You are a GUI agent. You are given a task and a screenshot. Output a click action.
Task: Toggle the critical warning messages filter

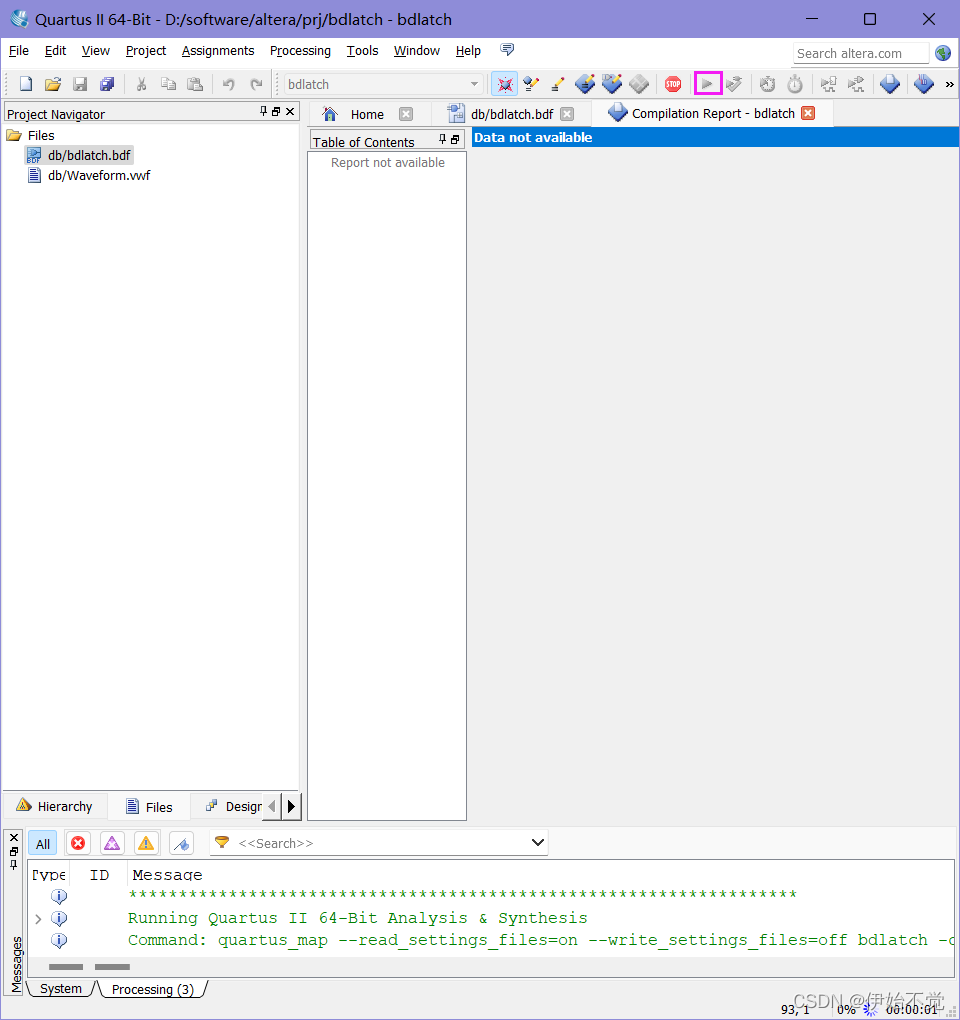pyautogui.click(x=112, y=844)
